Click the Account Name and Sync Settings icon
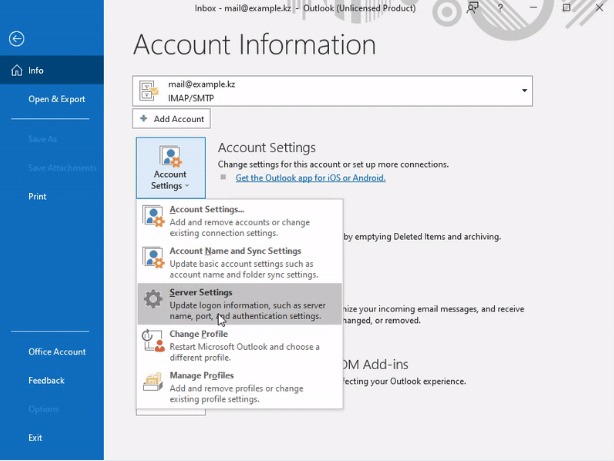This screenshot has width=614, height=461. (153, 258)
